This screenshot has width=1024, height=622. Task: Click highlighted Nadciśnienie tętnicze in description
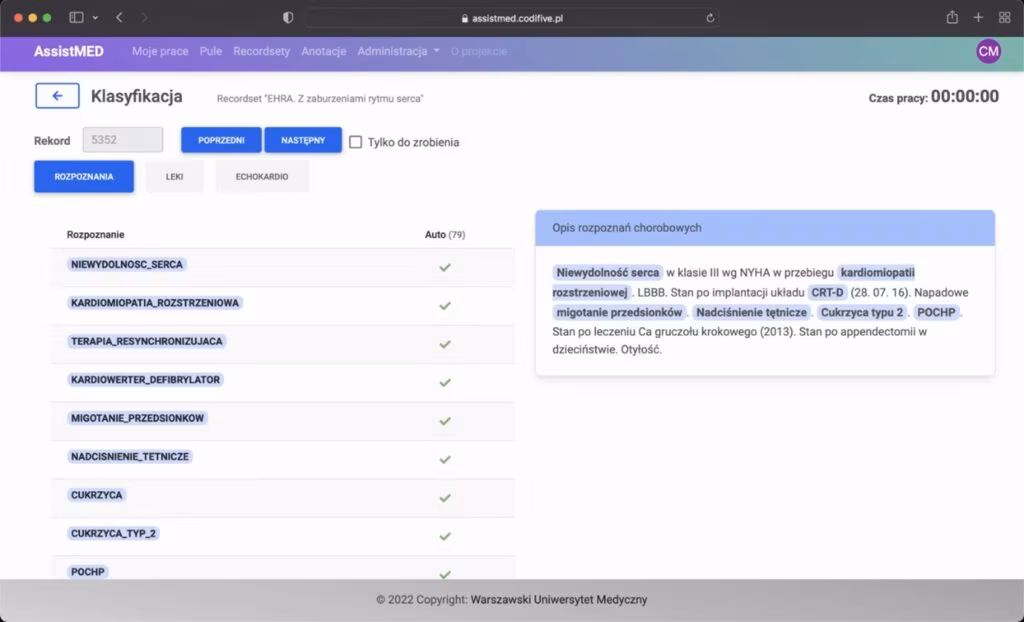(x=751, y=312)
